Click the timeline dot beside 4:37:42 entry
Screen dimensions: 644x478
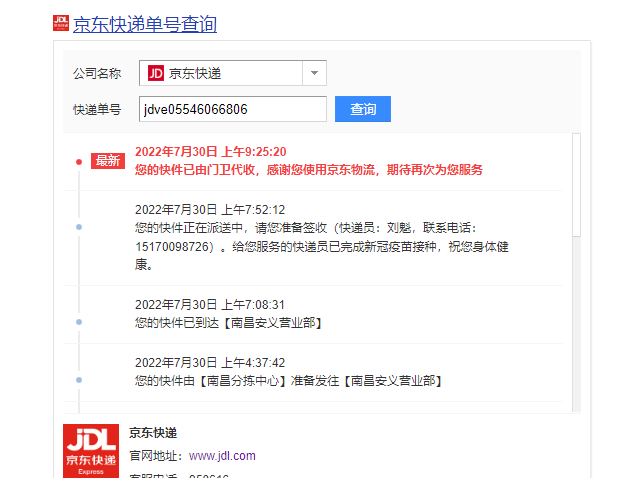[79, 380]
